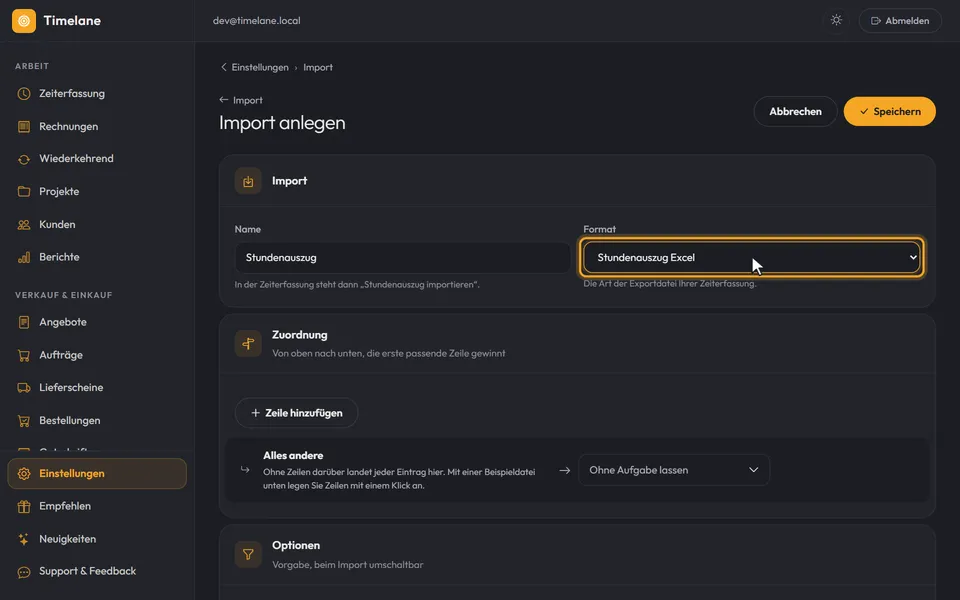This screenshot has height=600, width=960.
Task: Click the Import breadcrumb entry
Action: [x=318, y=67]
